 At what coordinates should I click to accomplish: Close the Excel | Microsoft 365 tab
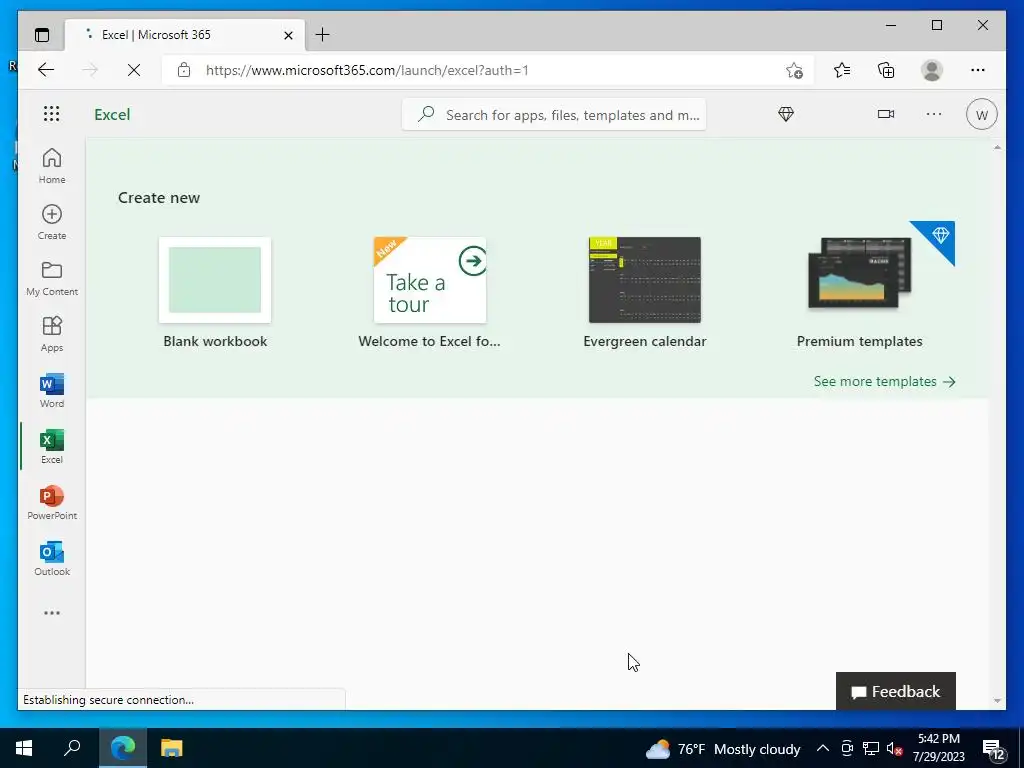(x=288, y=35)
